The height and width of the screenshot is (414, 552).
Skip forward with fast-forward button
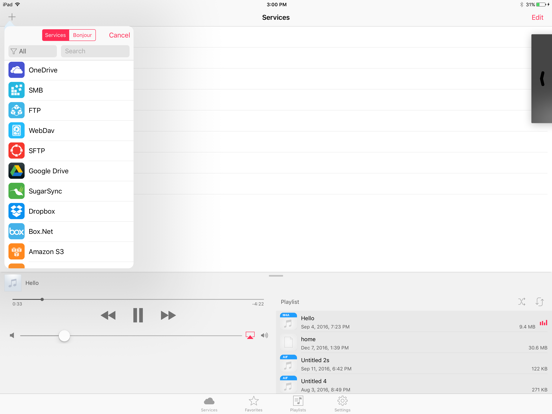point(168,315)
